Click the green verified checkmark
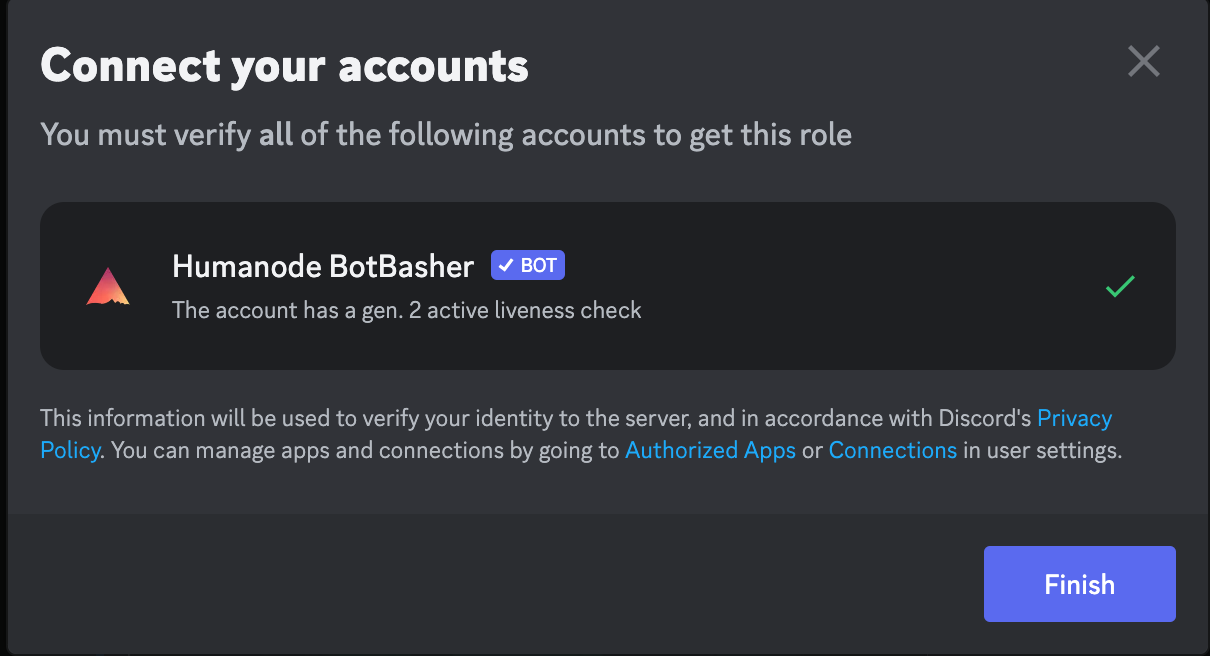The height and width of the screenshot is (656, 1210). point(1120,287)
